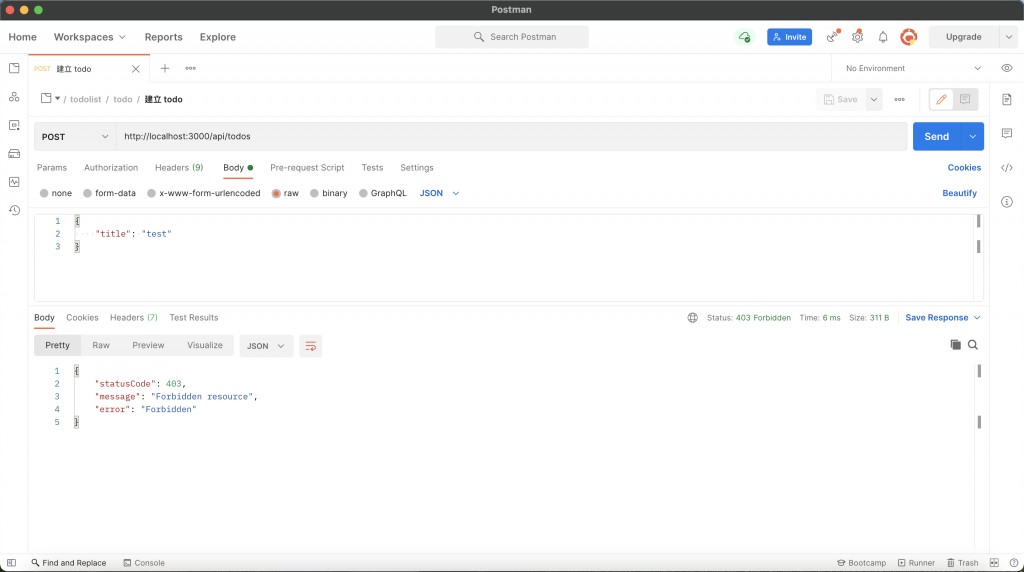The width and height of the screenshot is (1024, 572).
Task: Open Monitors panel in the sidebar
Action: pyautogui.click(x=14, y=182)
